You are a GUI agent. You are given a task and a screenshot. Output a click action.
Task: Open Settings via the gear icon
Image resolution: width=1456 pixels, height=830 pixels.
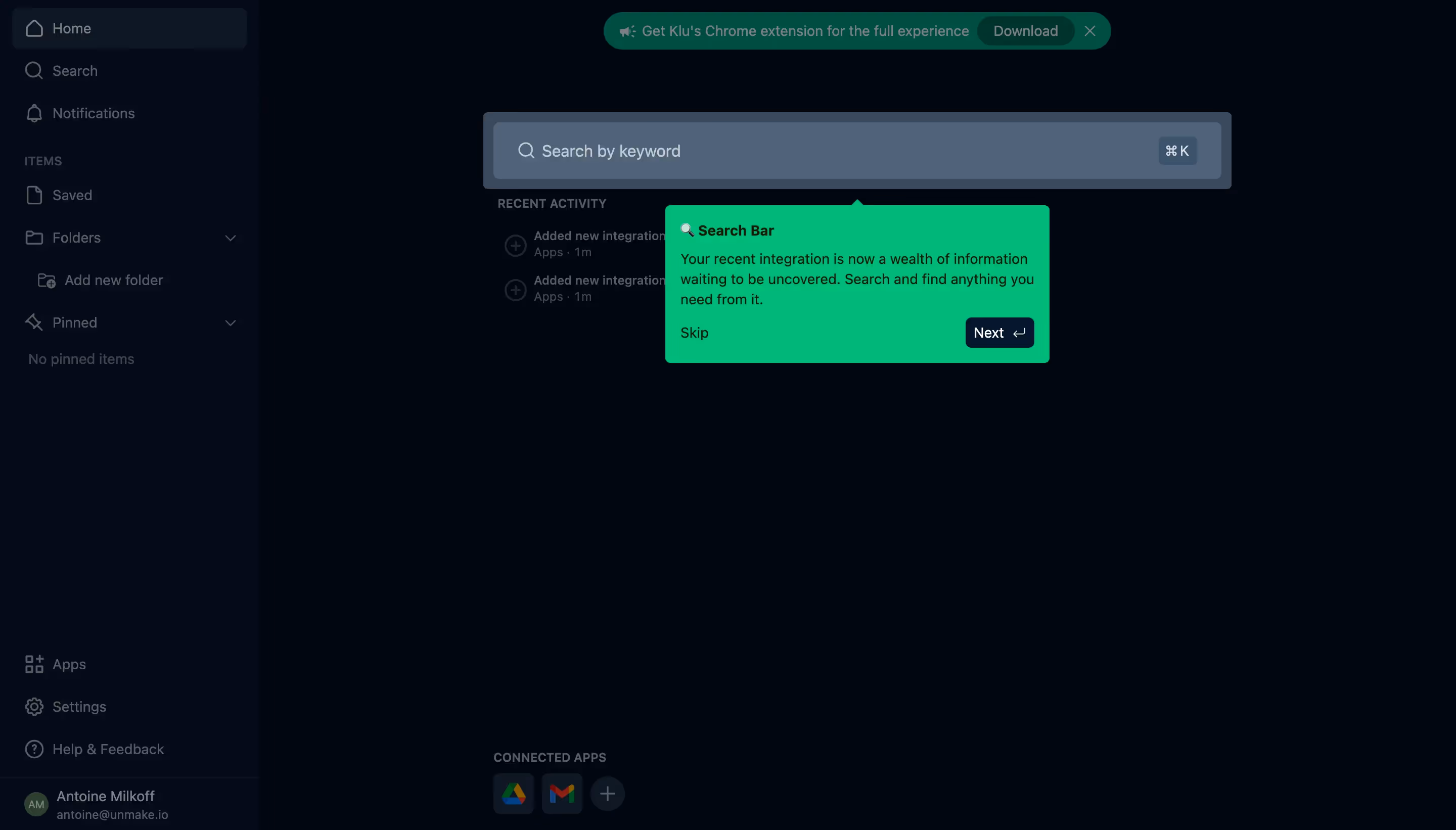tap(34, 707)
